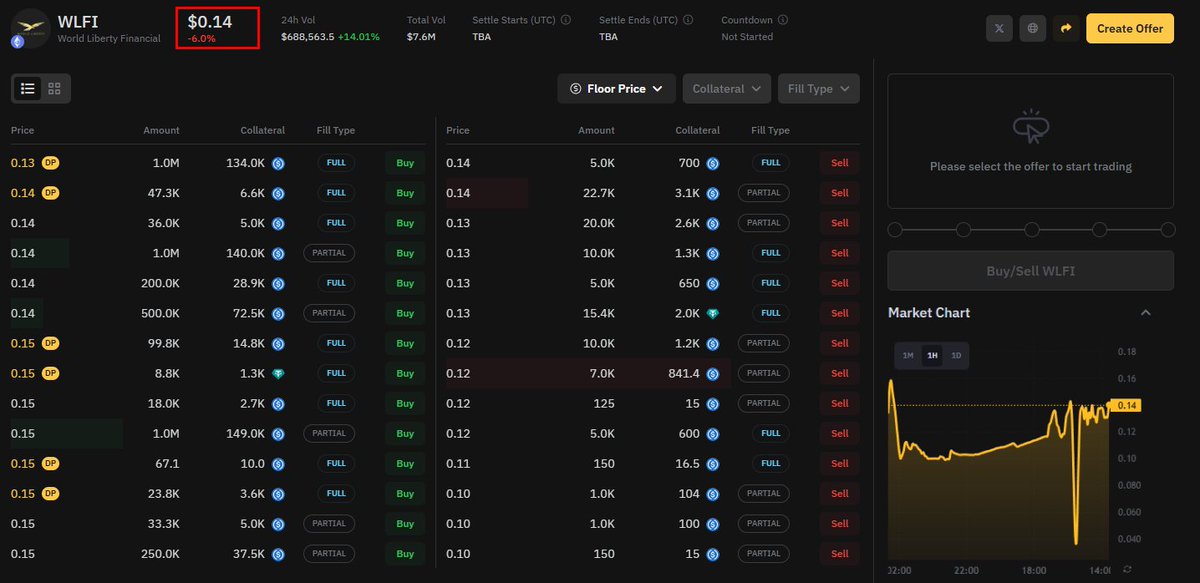Click the 24h Vol $688,563.5 value
Image resolution: width=1200 pixels, height=583 pixels.
pyautogui.click(x=308, y=37)
